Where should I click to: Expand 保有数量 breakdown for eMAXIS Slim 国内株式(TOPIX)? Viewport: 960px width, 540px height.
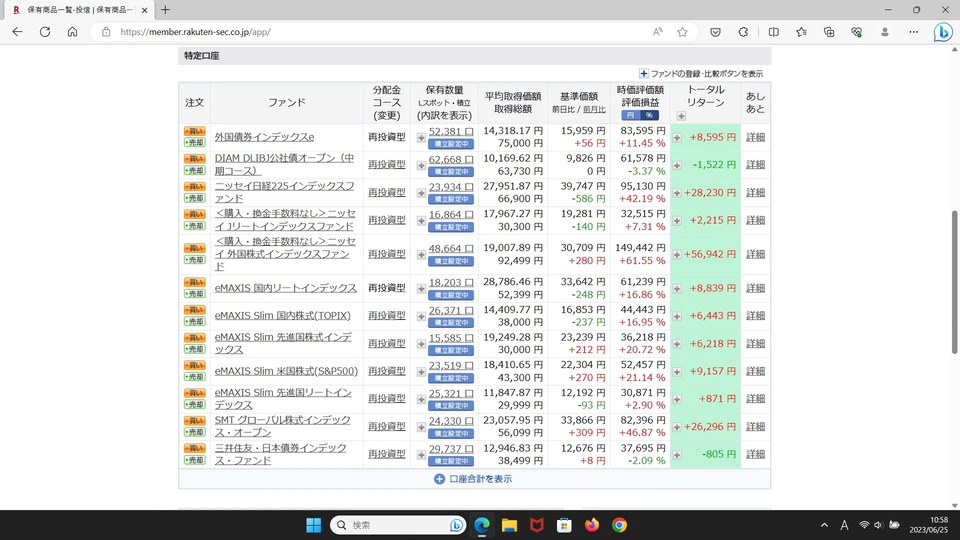tap(421, 317)
